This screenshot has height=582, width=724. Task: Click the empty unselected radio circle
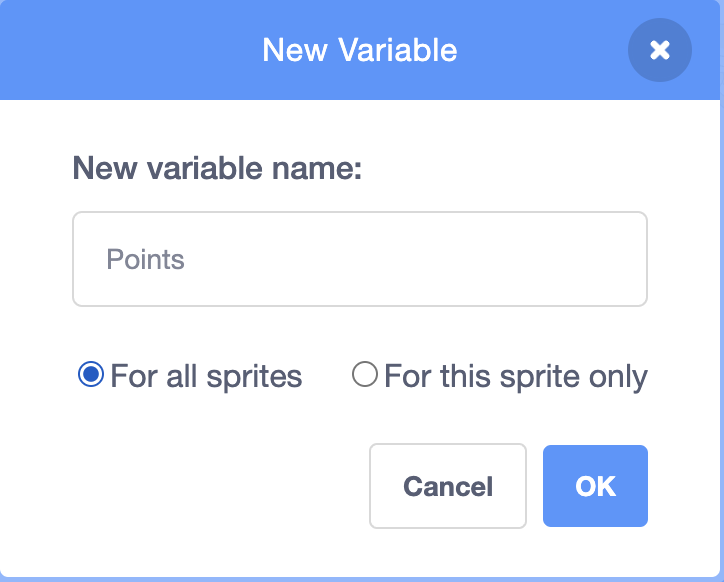point(365,376)
